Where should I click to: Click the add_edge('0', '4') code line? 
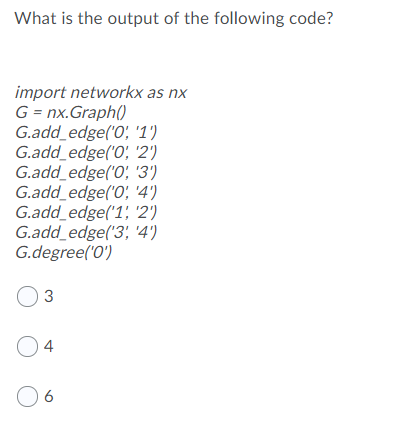(86, 193)
